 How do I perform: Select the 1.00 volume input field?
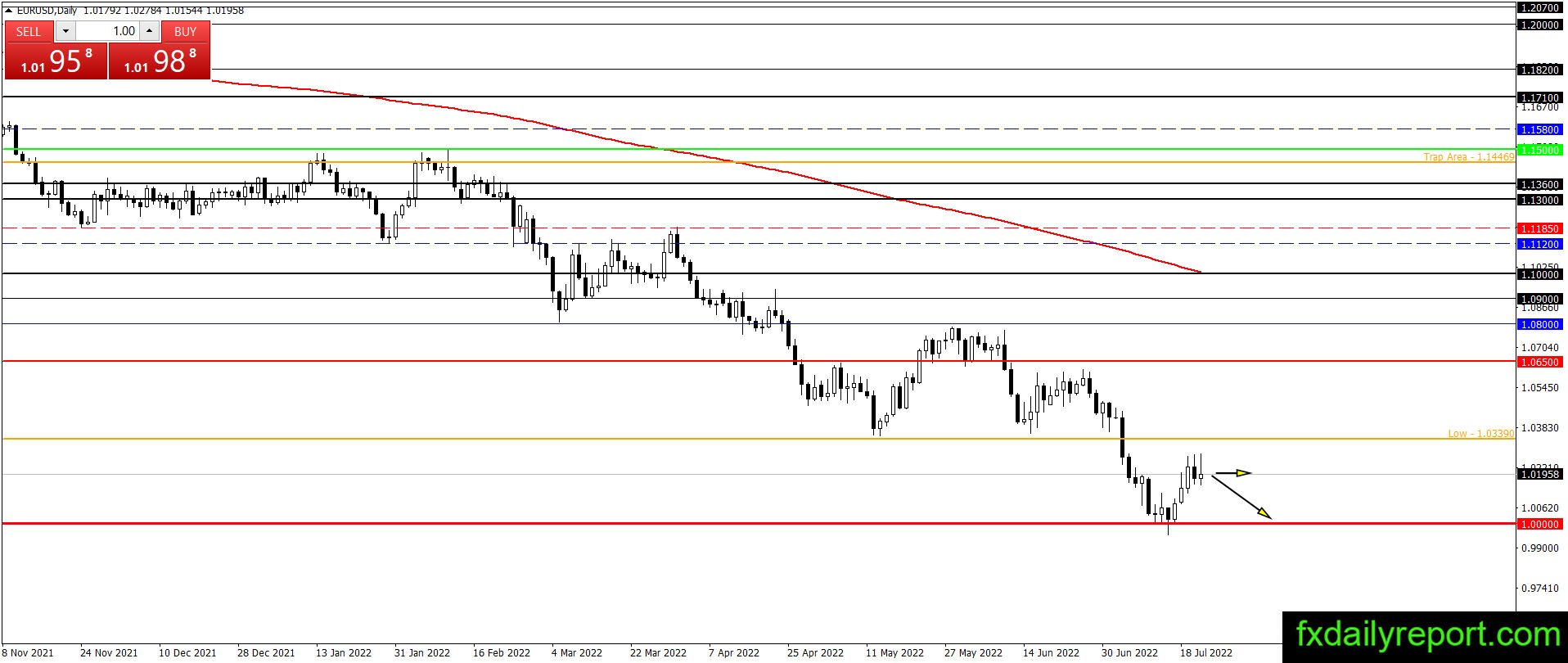(x=107, y=31)
